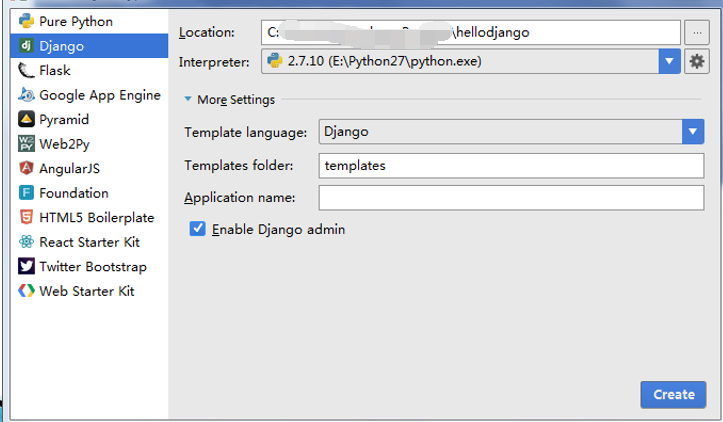
Task: Open interpreter settings gear button
Action: [x=697, y=61]
